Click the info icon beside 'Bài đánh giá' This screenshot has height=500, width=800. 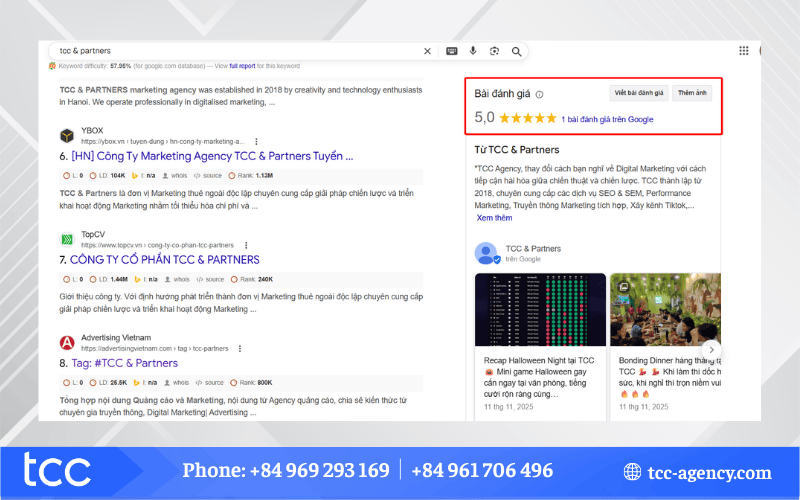point(539,94)
